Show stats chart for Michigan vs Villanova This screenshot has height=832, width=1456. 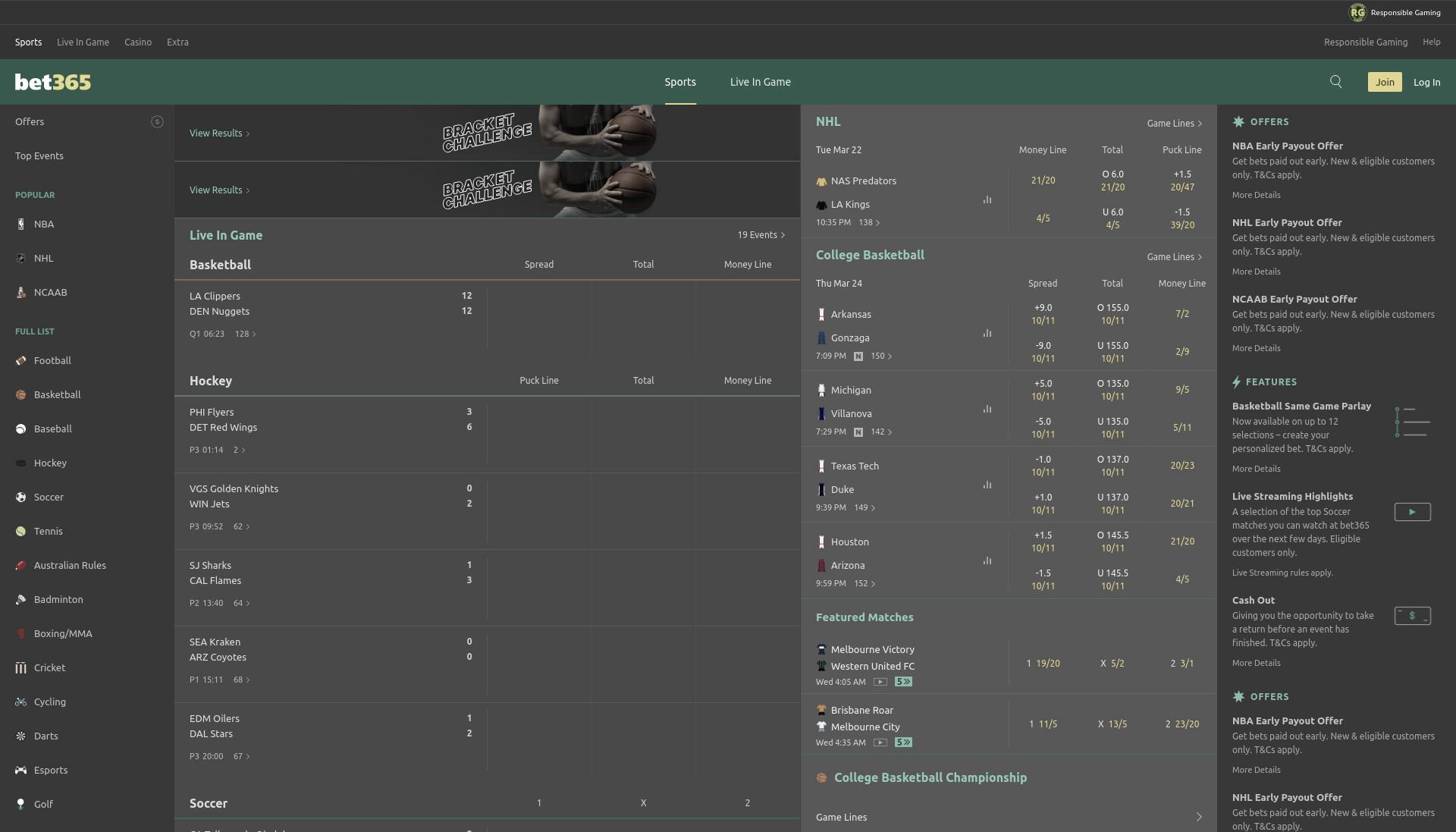point(987,409)
